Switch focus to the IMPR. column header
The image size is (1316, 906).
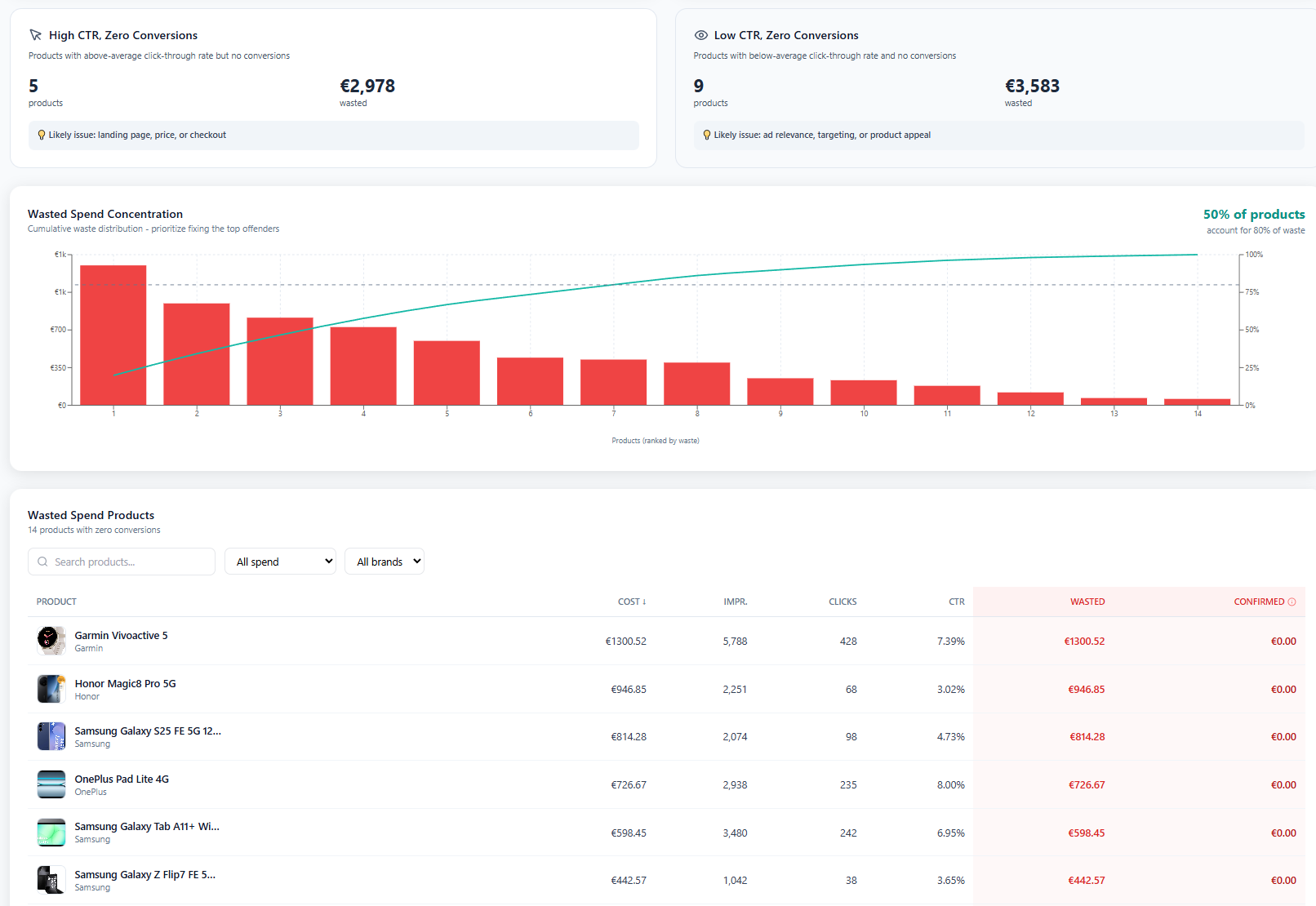(734, 602)
